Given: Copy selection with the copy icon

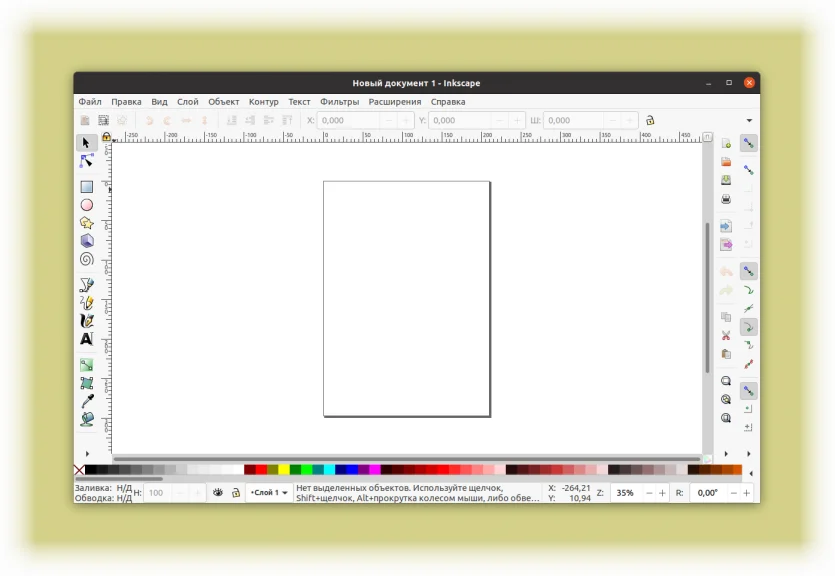Looking at the screenshot, I should 726,317.
